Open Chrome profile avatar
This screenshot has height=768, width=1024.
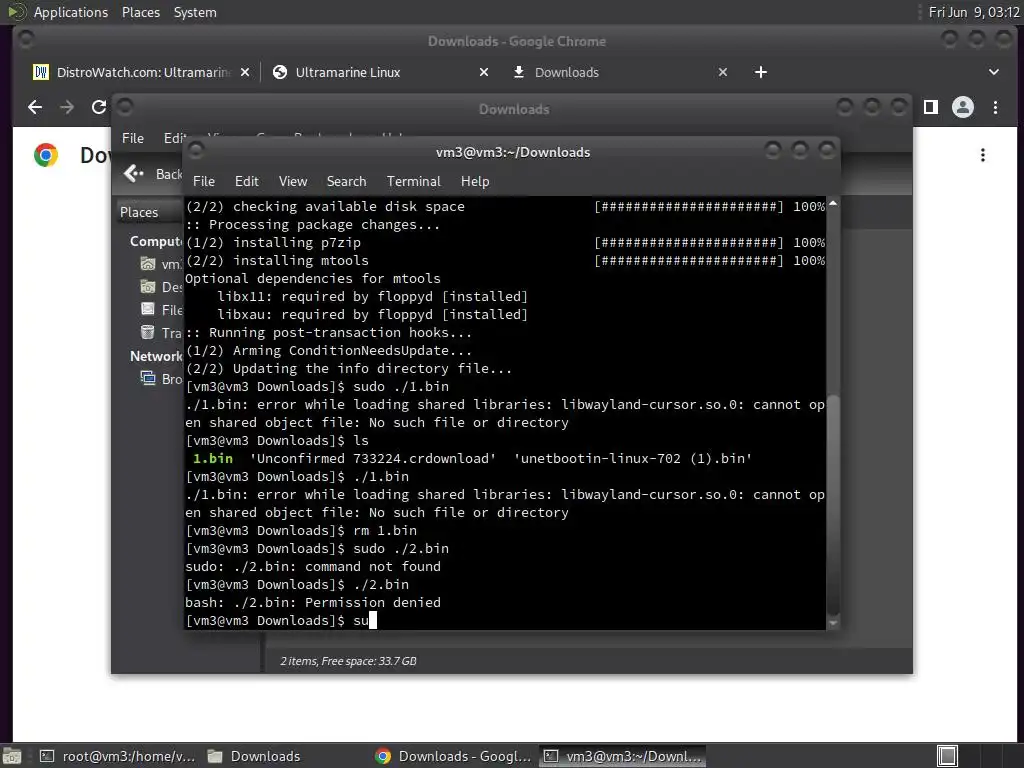[963, 107]
